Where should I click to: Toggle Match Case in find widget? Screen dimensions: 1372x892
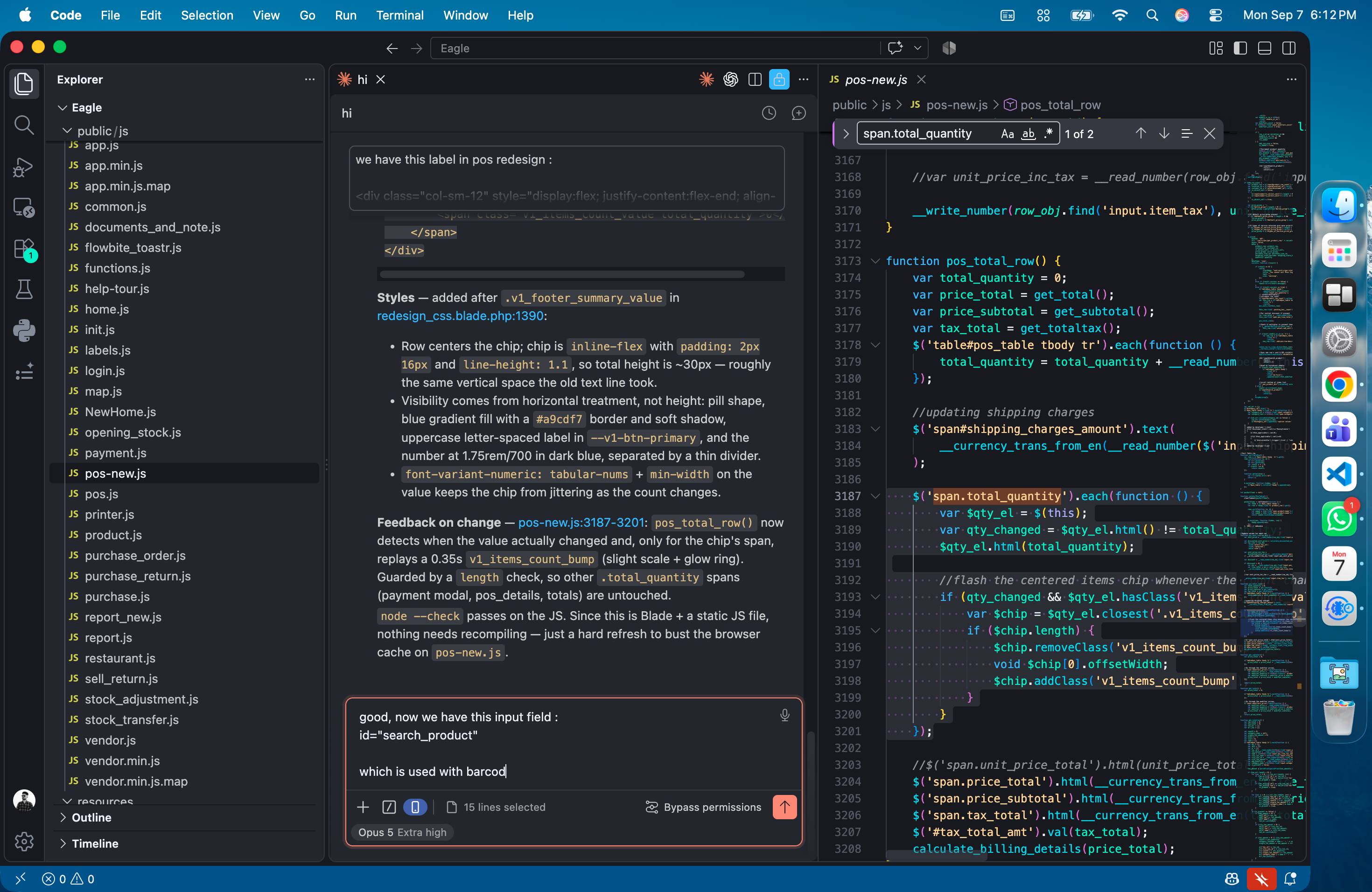click(x=1007, y=134)
